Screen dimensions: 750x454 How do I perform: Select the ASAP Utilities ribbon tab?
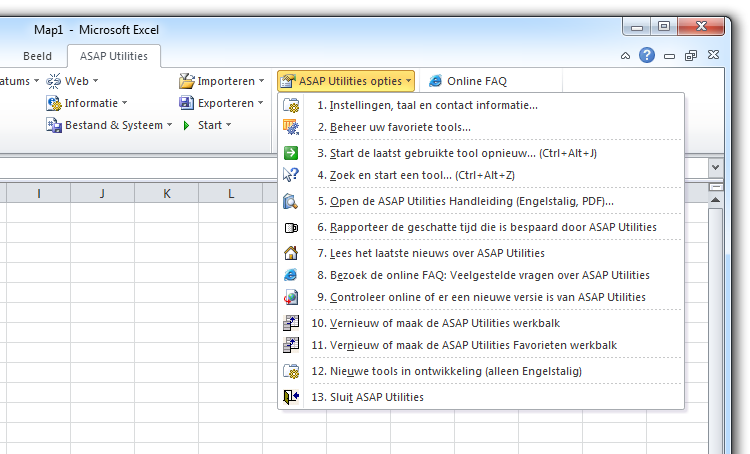[x=114, y=56]
